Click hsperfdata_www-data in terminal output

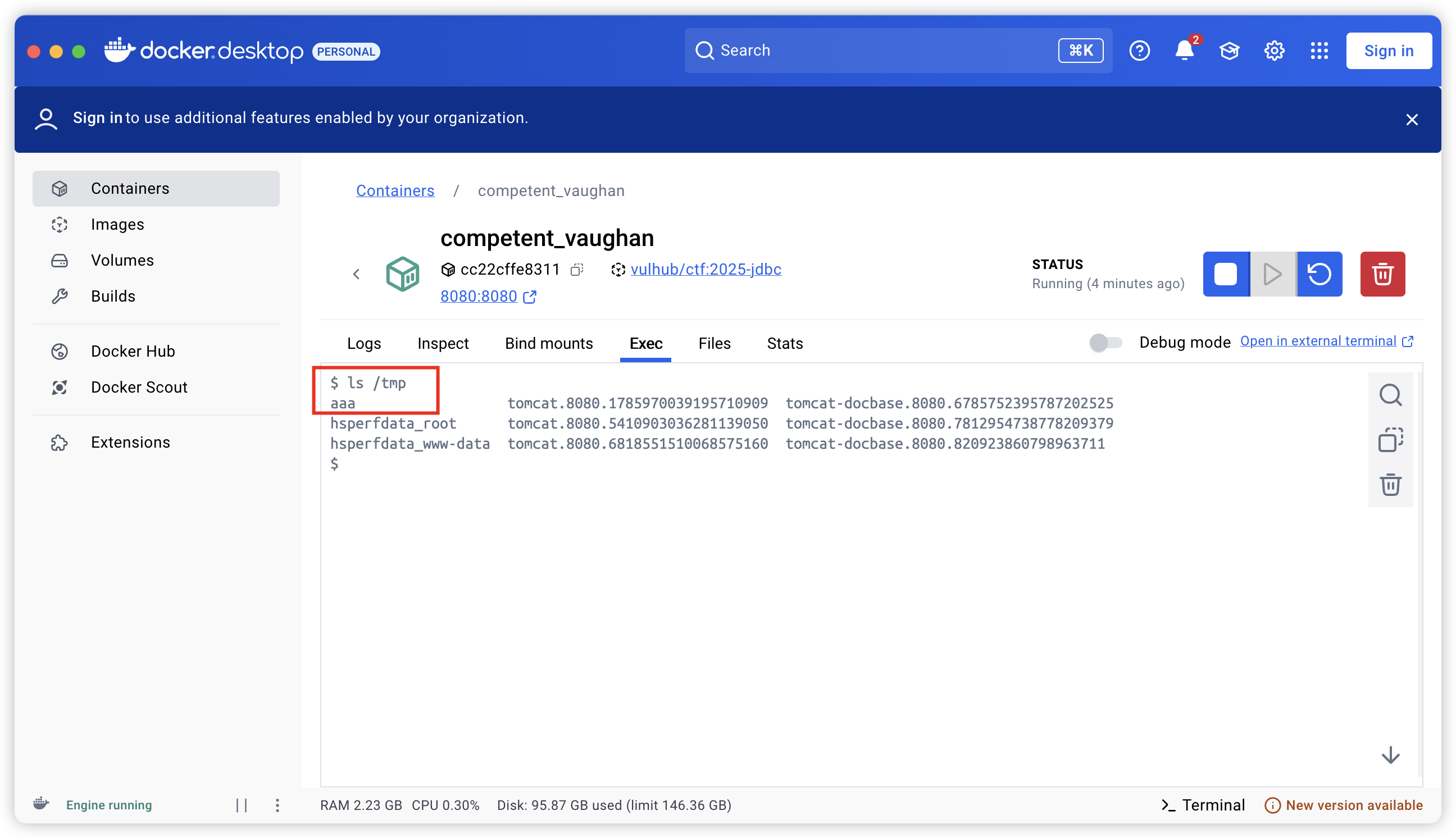[x=410, y=444]
